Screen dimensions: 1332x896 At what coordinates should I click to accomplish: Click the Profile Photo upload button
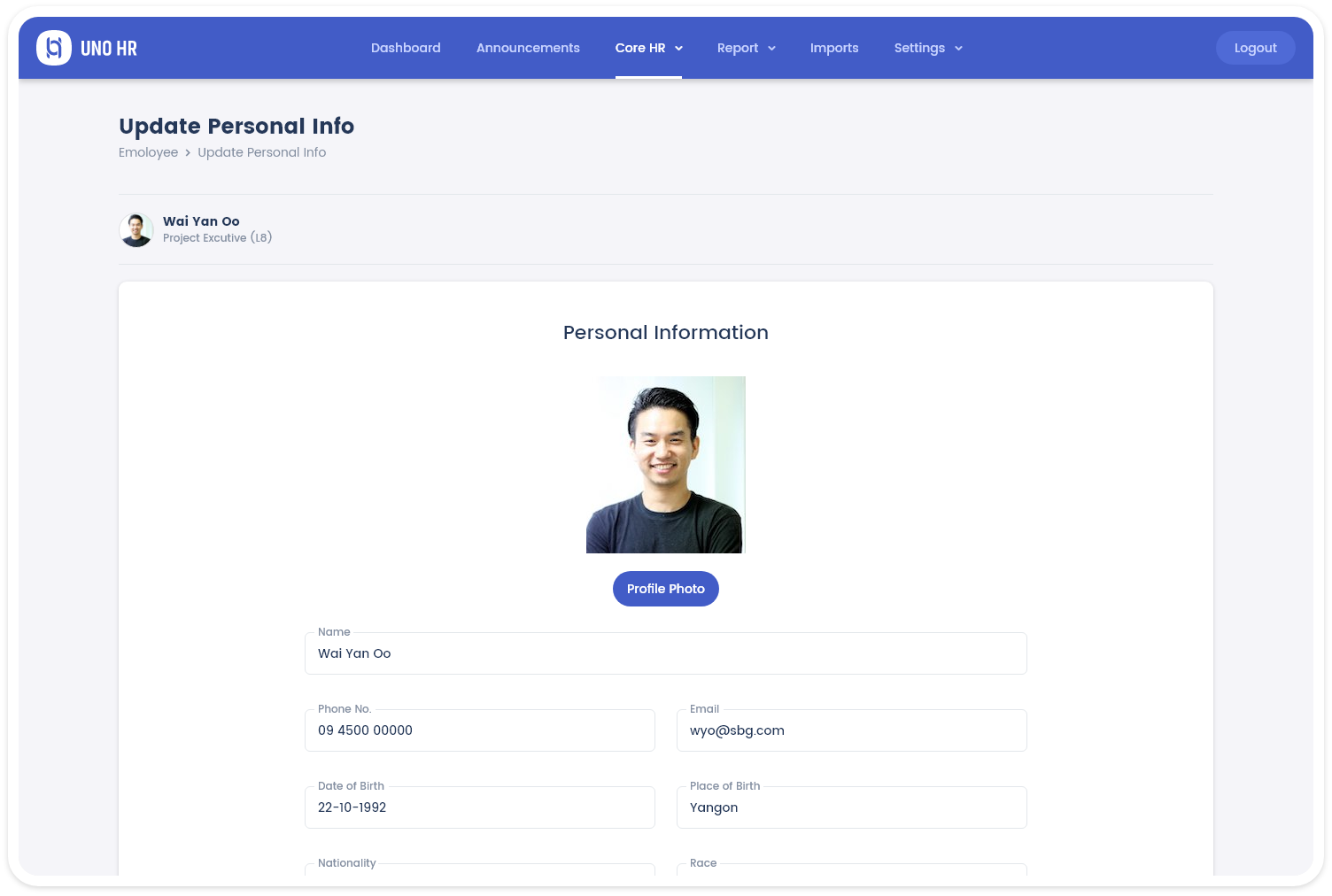[665, 589]
